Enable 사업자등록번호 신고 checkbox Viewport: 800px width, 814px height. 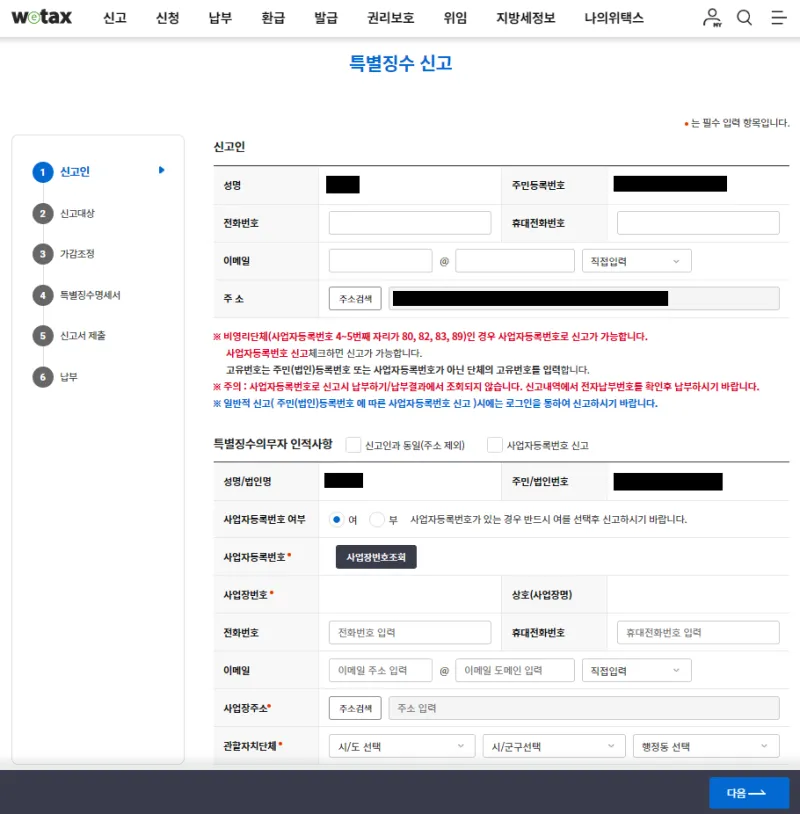coord(494,445)
